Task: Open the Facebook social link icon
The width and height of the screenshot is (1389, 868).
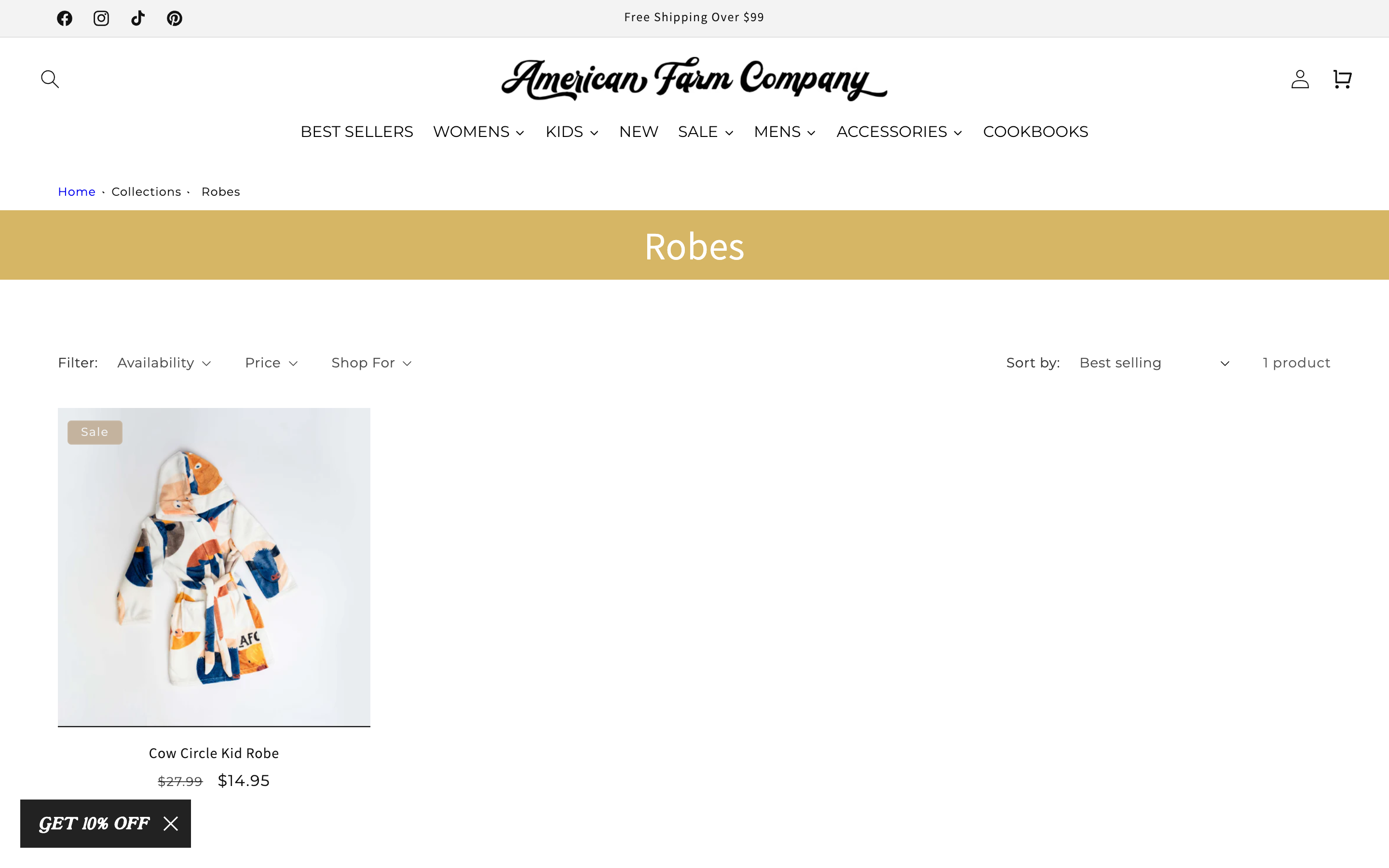Action: pyautogui.click(x=64, y=18)
